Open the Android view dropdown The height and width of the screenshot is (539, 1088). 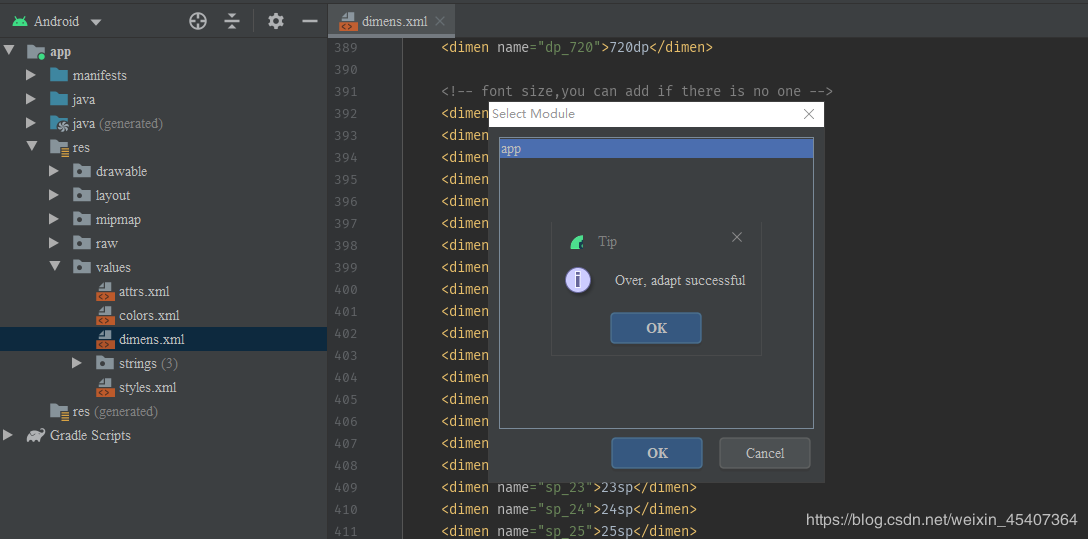pyautogui.click(x=96, y=22)
